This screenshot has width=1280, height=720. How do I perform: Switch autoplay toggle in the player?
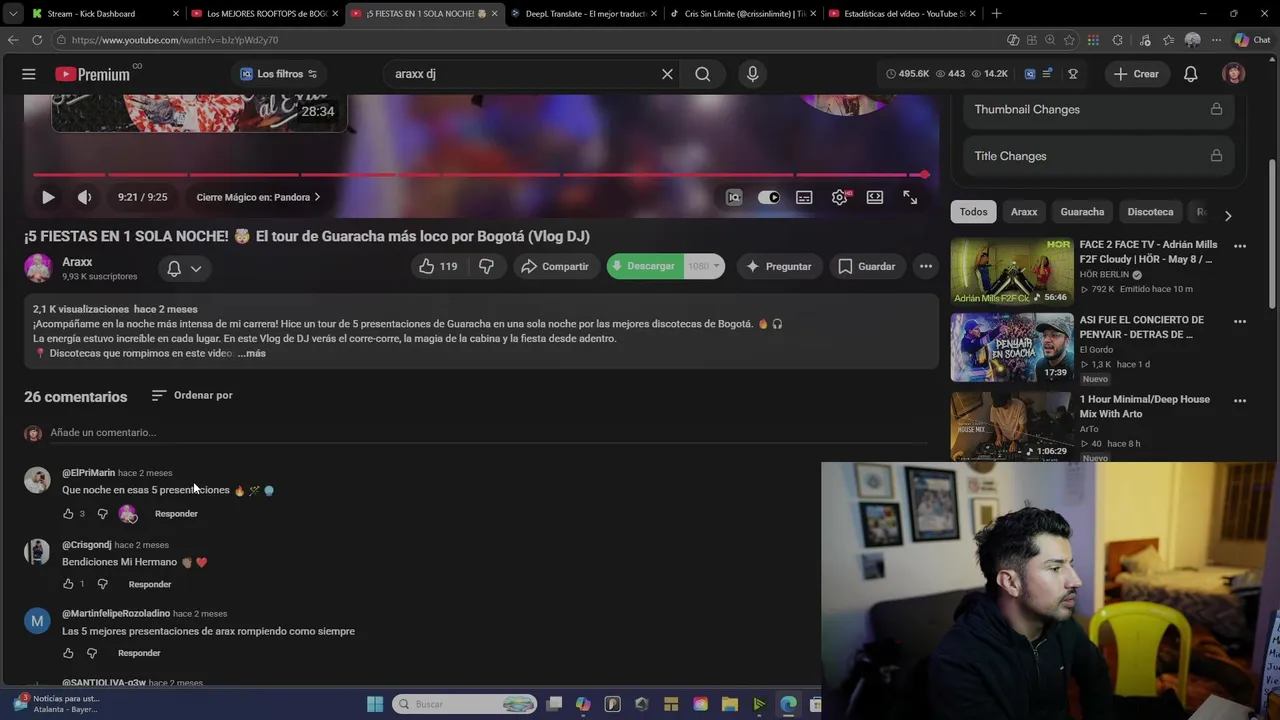click(768, 197)
